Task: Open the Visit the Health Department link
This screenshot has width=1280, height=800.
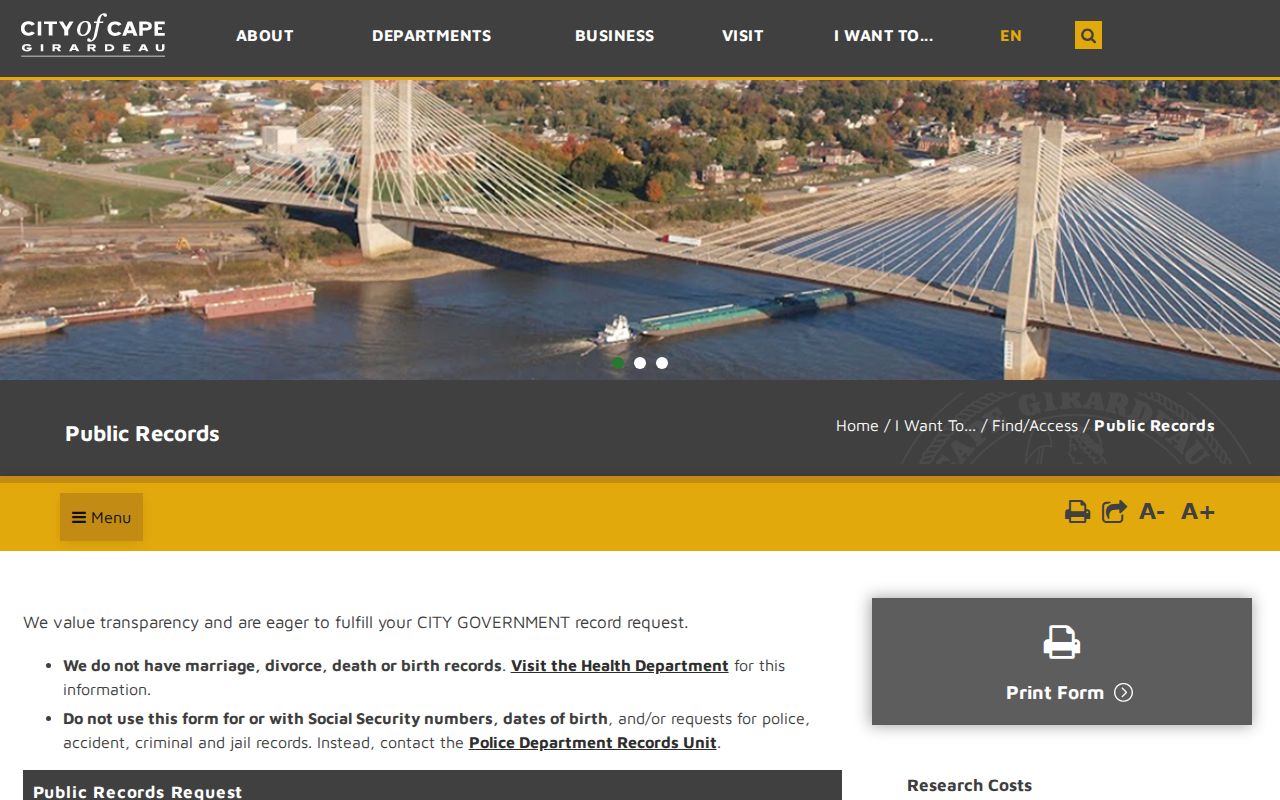Action: coord(620,666)
